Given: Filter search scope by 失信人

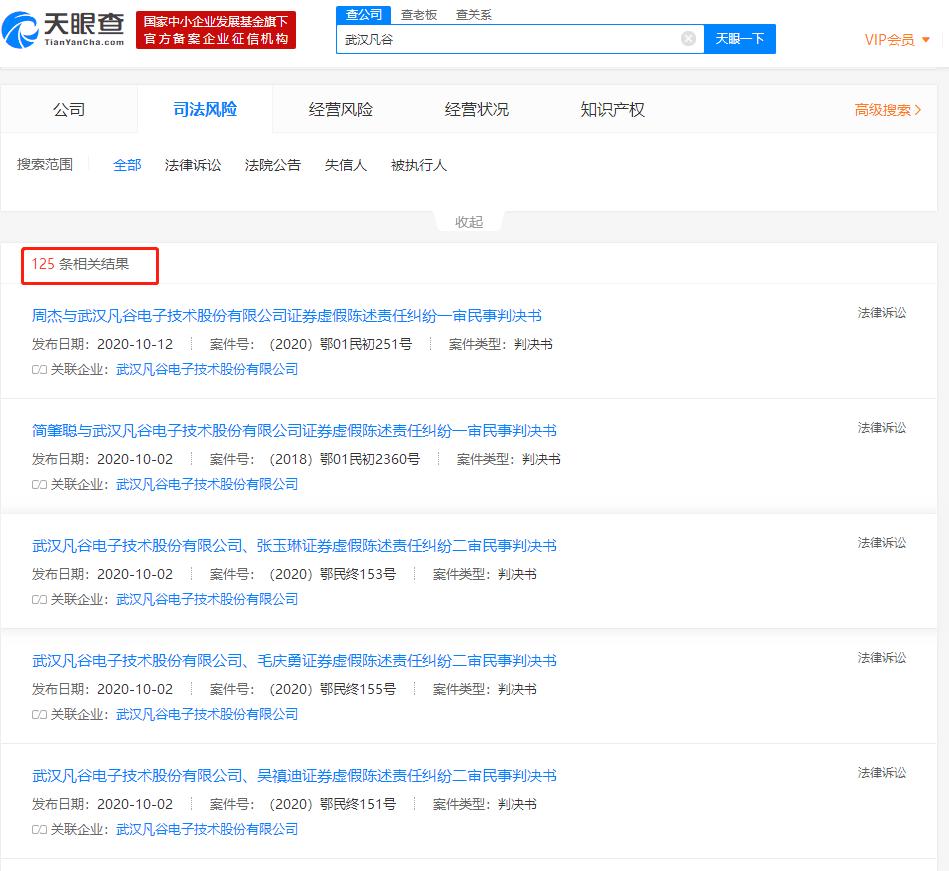Looking at the screenshot, I should click(x=346, y=165).
